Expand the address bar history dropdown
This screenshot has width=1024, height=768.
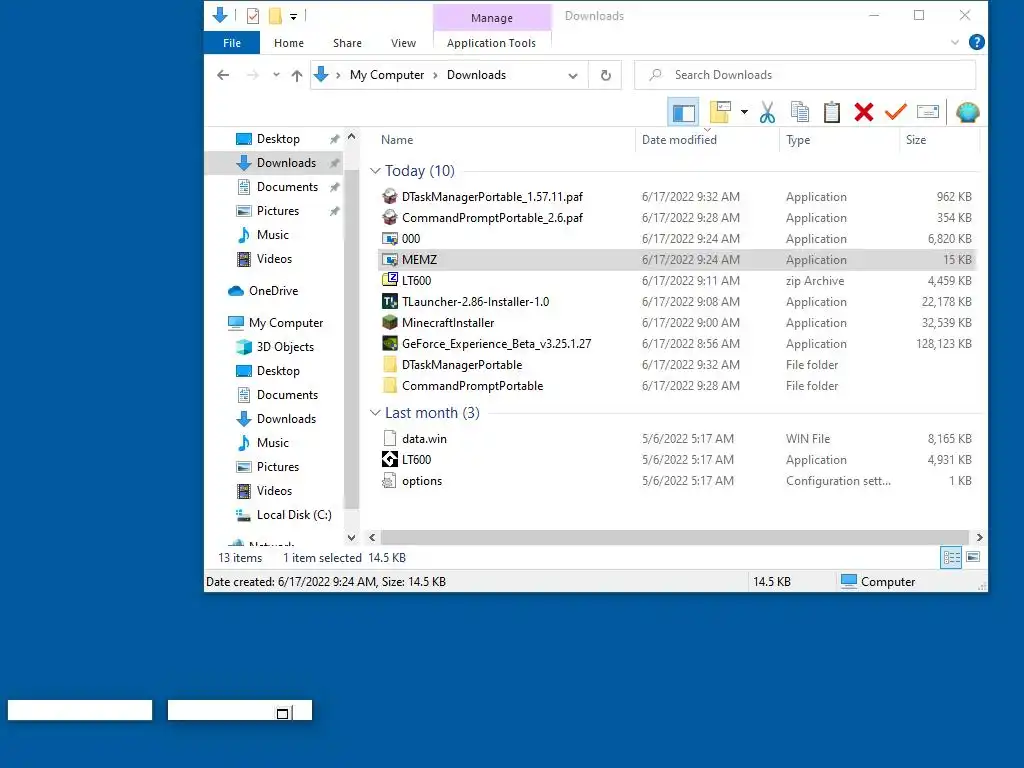573,76
